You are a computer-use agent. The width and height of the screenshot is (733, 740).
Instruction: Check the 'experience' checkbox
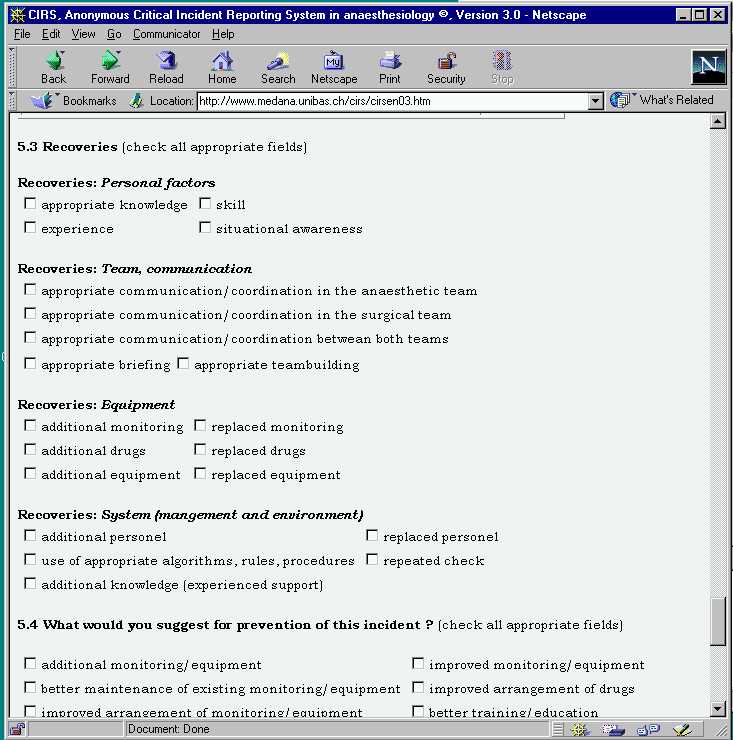point(30,227)
